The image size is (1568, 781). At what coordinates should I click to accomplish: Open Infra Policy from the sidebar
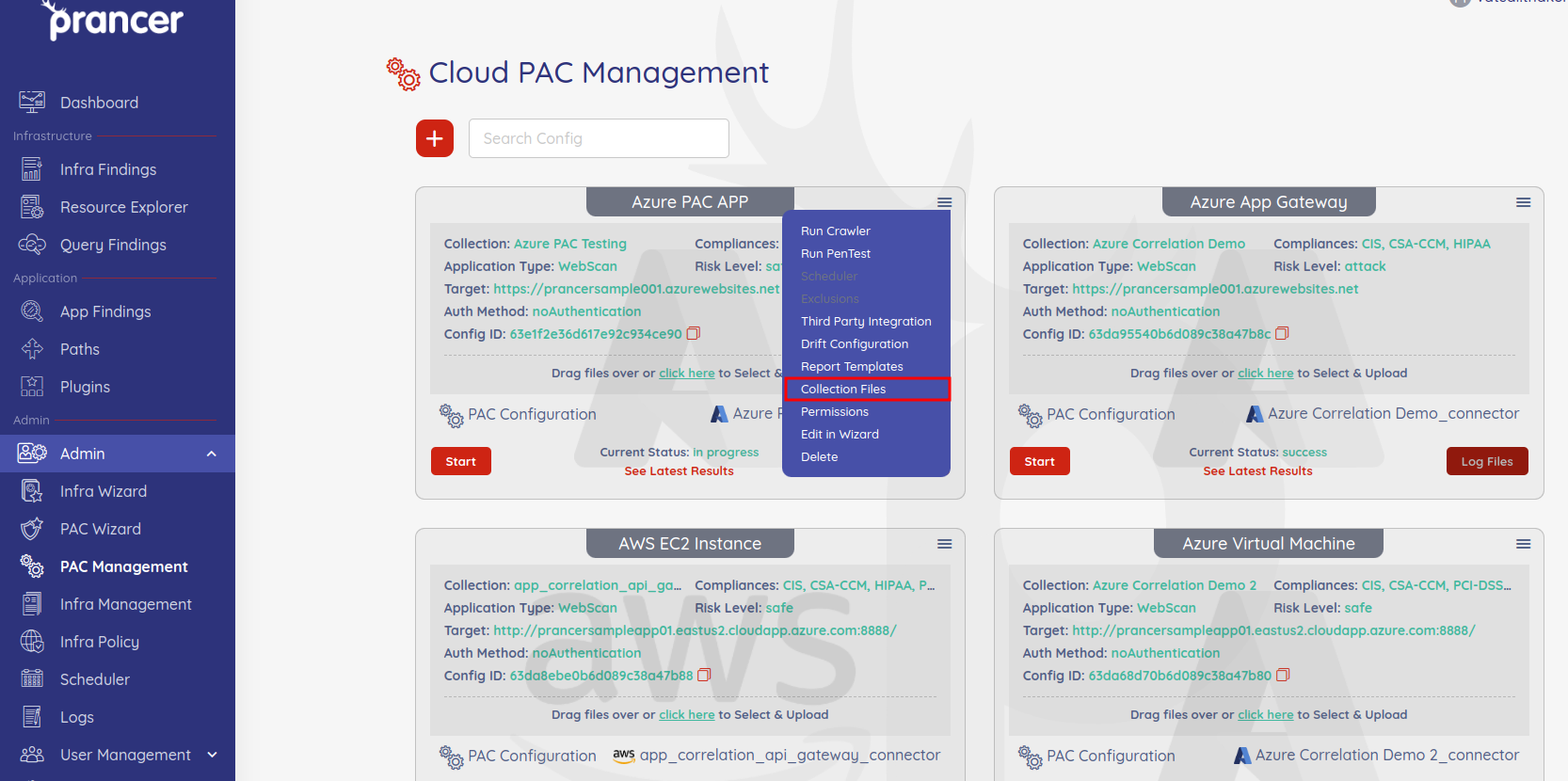coord(100,642)
